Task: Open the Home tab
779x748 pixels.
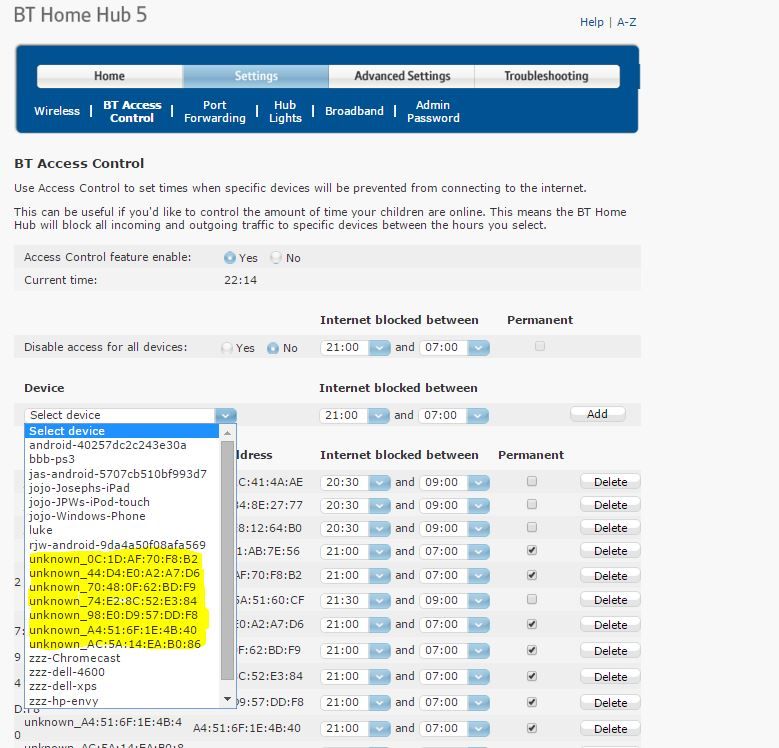Action: (x=109, y=76)
